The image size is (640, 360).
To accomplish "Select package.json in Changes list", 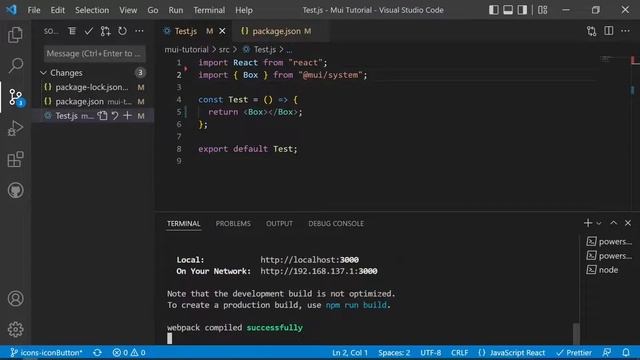I will point(93,102).
